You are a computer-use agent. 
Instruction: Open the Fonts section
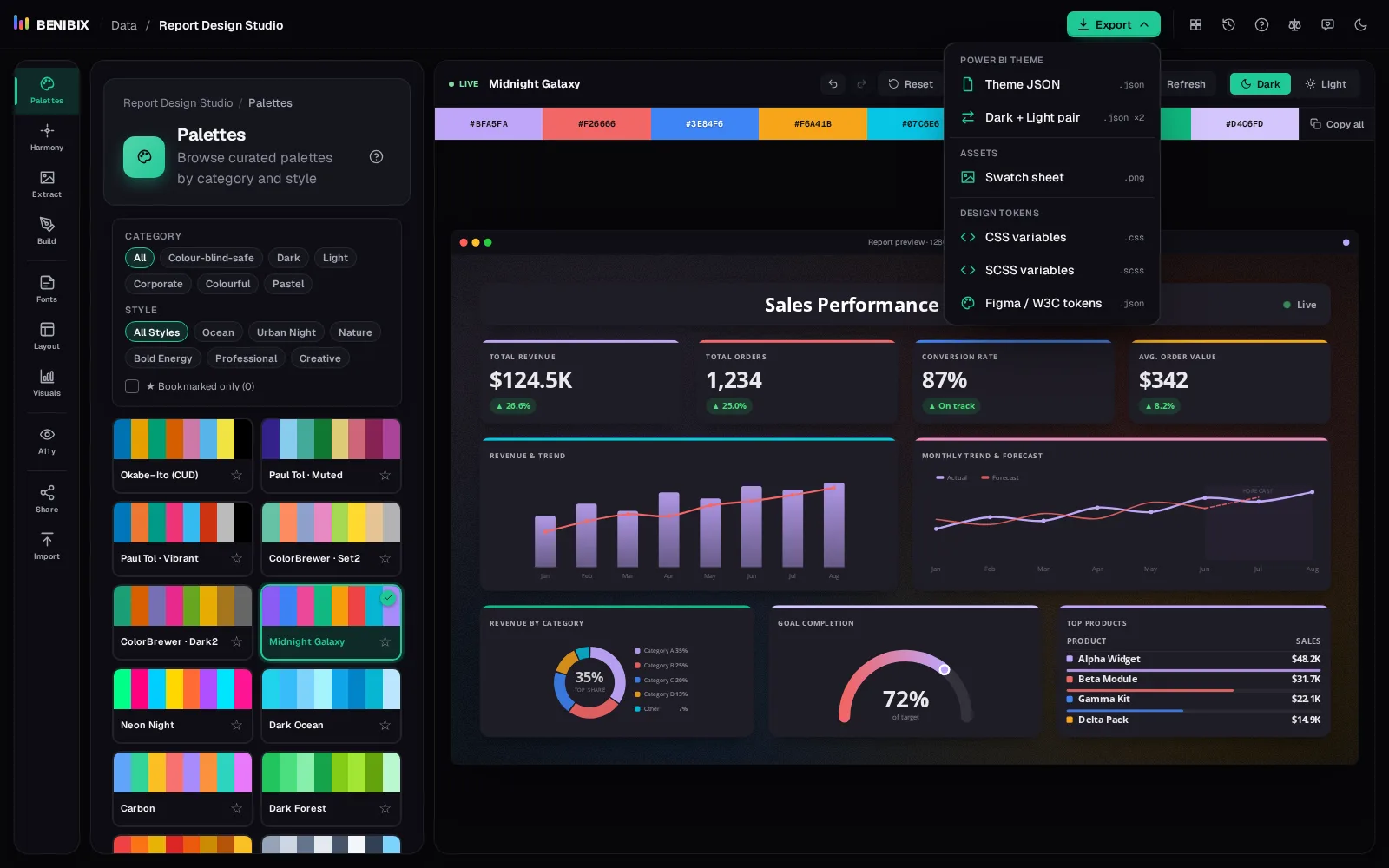(x=47, y=289)
